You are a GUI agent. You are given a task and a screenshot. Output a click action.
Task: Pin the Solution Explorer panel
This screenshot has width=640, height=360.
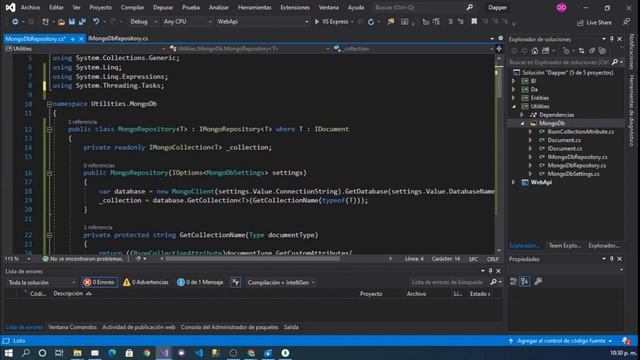click(x=611, y=39)
